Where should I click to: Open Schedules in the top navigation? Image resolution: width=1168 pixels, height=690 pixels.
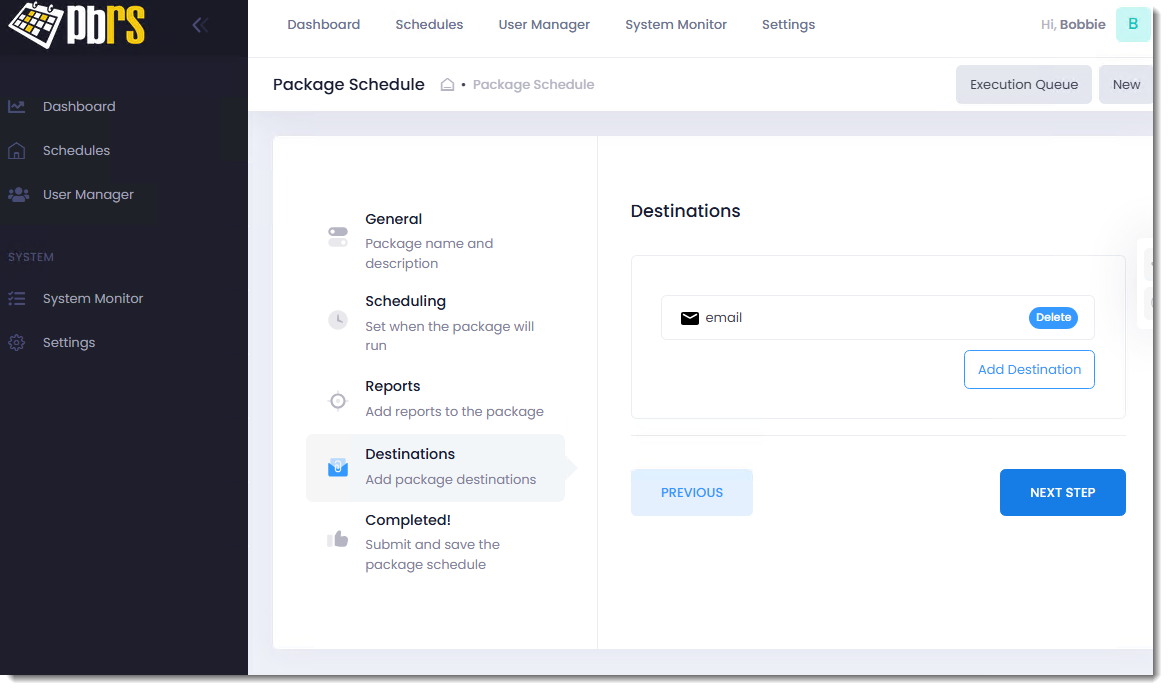click(429, 25)
